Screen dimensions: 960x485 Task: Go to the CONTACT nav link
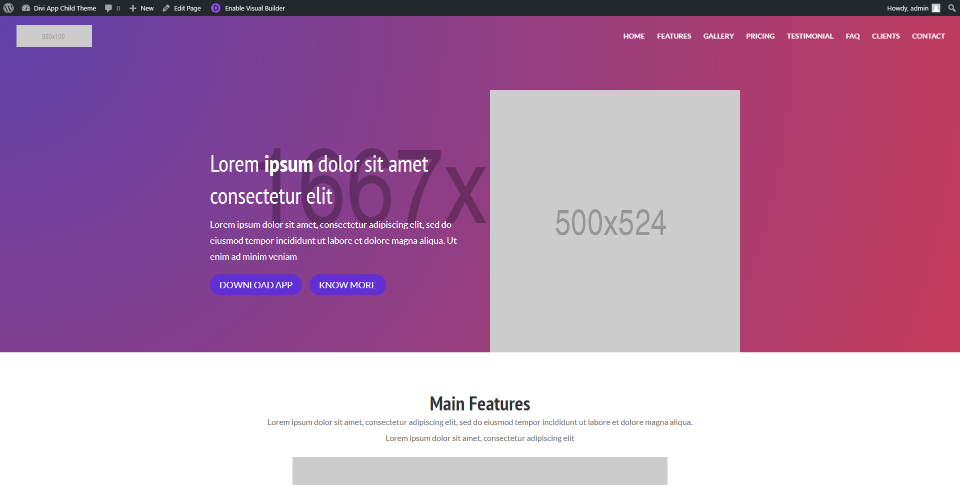click(x=928, y=36)
